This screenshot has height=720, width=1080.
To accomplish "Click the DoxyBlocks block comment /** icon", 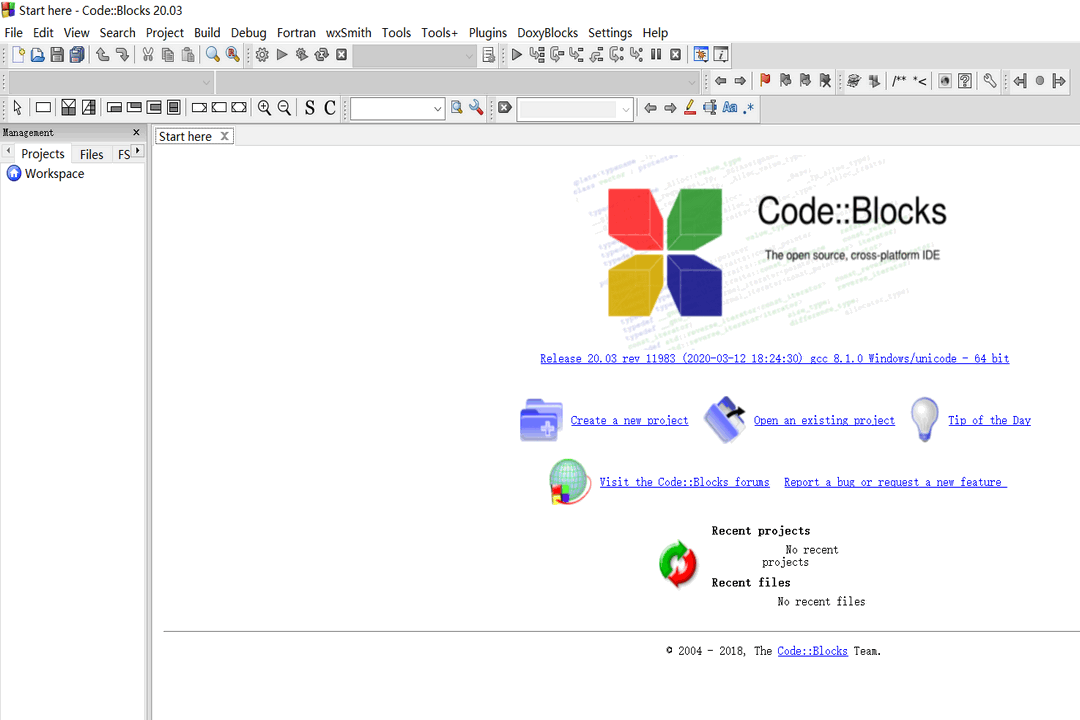I will pyautogui.click(x=899, y=81).
